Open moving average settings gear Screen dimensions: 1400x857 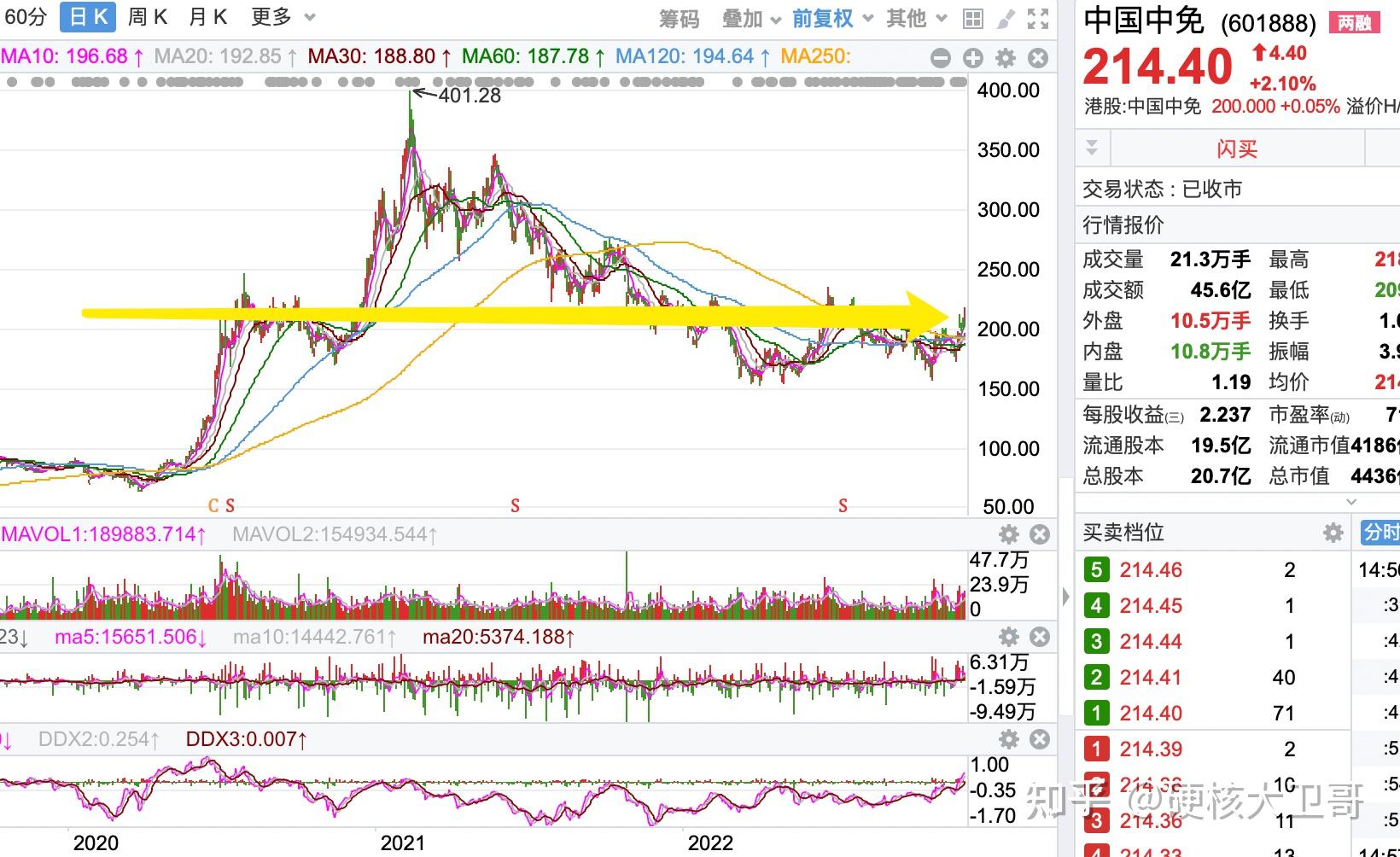tap(1006, 58)
